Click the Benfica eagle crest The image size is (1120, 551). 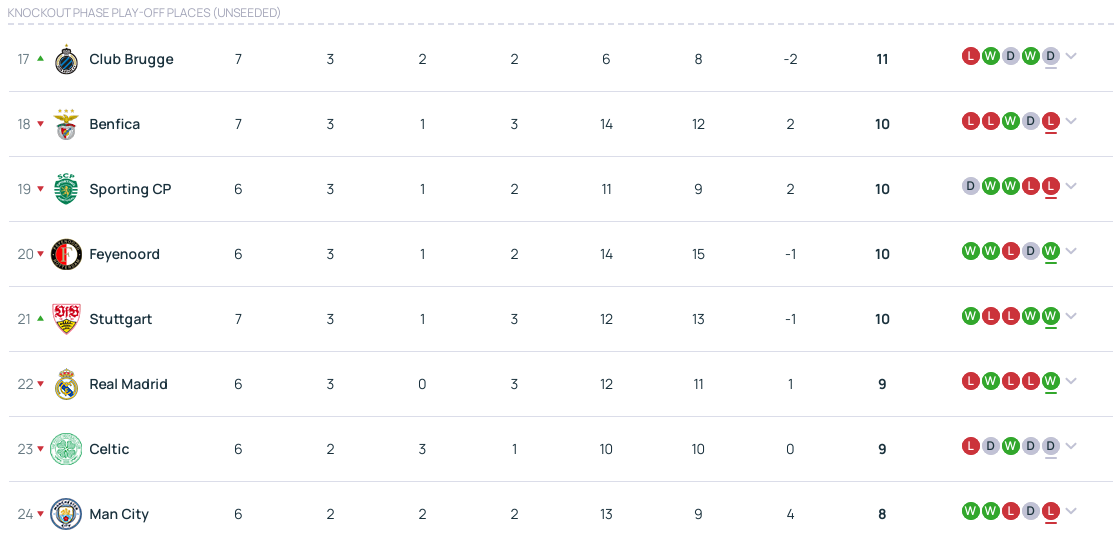tap(67, 124)
